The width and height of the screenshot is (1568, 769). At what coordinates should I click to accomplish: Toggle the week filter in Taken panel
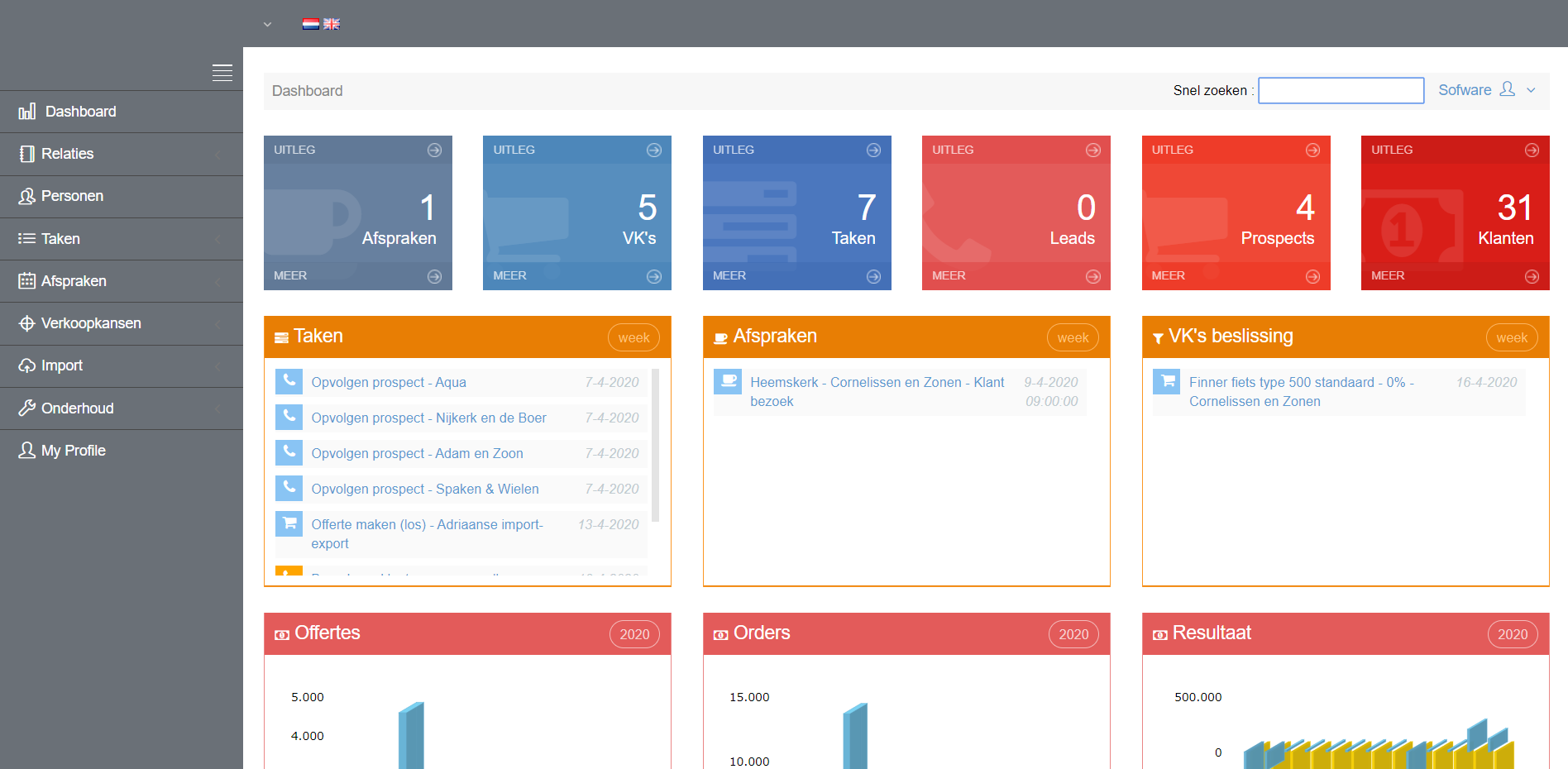[x=633, y=337]
